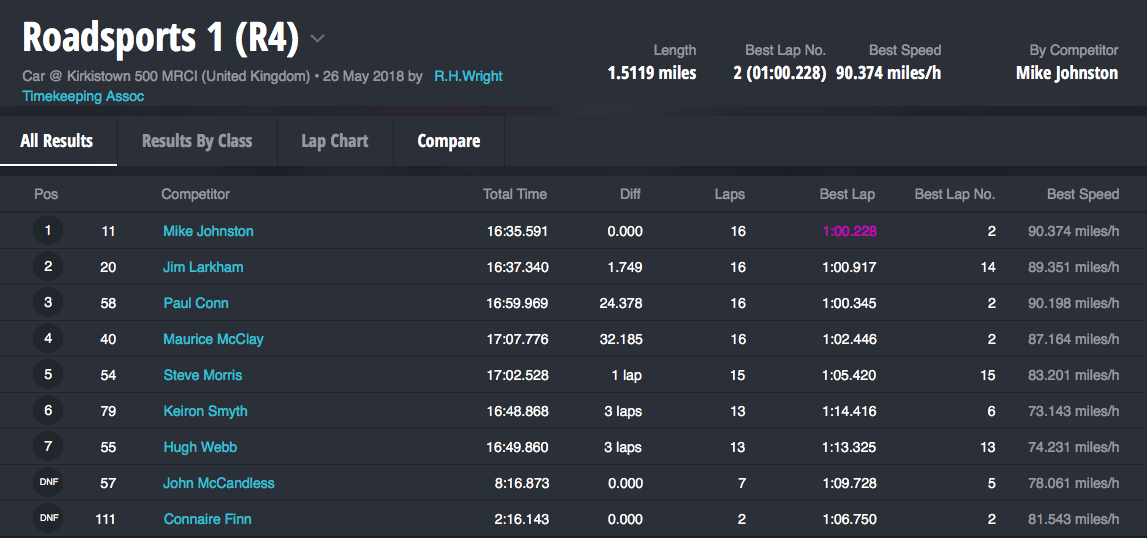Open the Lap Chart tab
This screenshot has width=1147, height=538.
(x=335, y=141)
